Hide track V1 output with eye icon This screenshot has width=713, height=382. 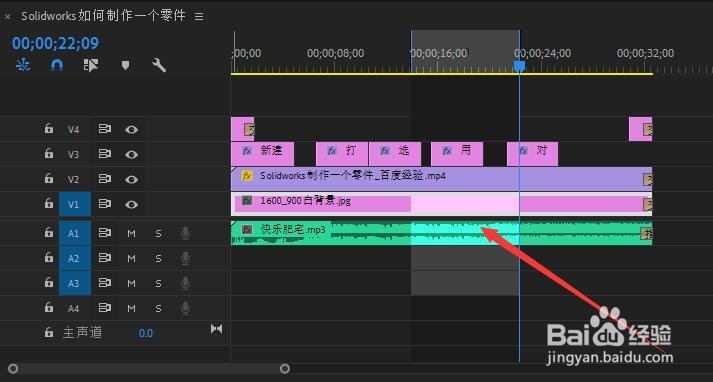pyautogui.click(x=131, y=205)
